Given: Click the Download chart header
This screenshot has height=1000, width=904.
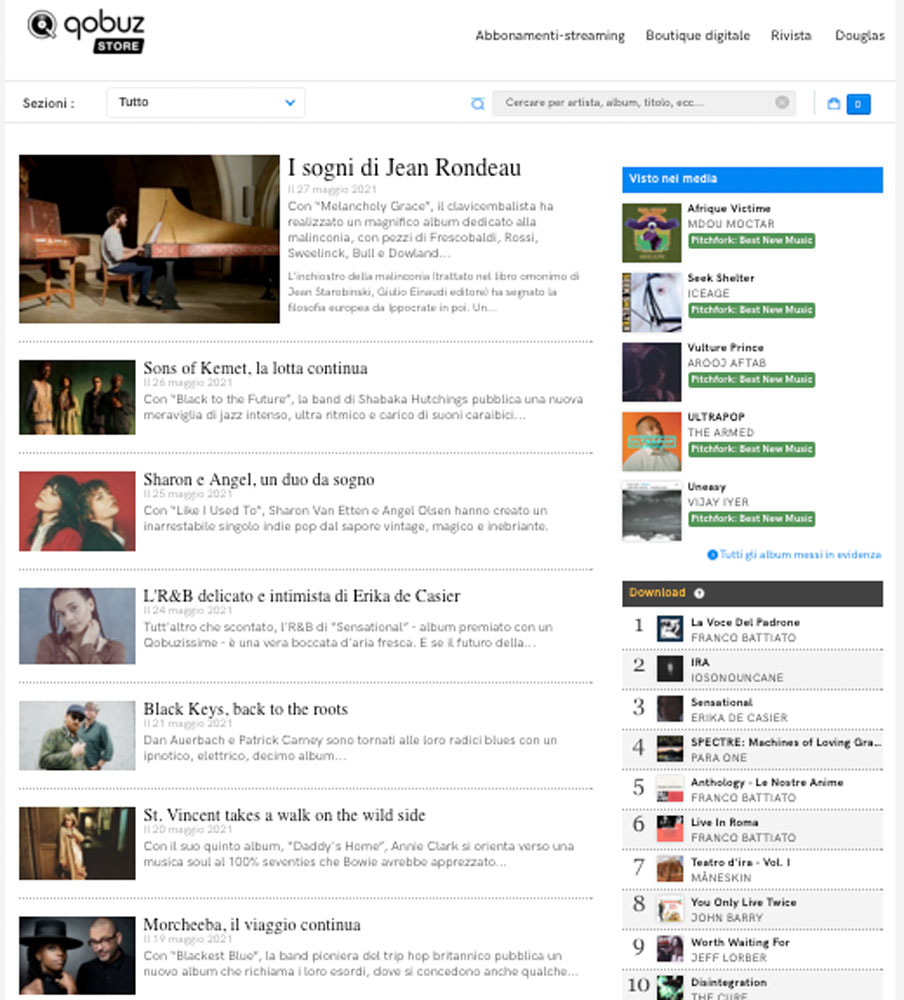Looking at the screenshot, I should (x=753, y=593).
